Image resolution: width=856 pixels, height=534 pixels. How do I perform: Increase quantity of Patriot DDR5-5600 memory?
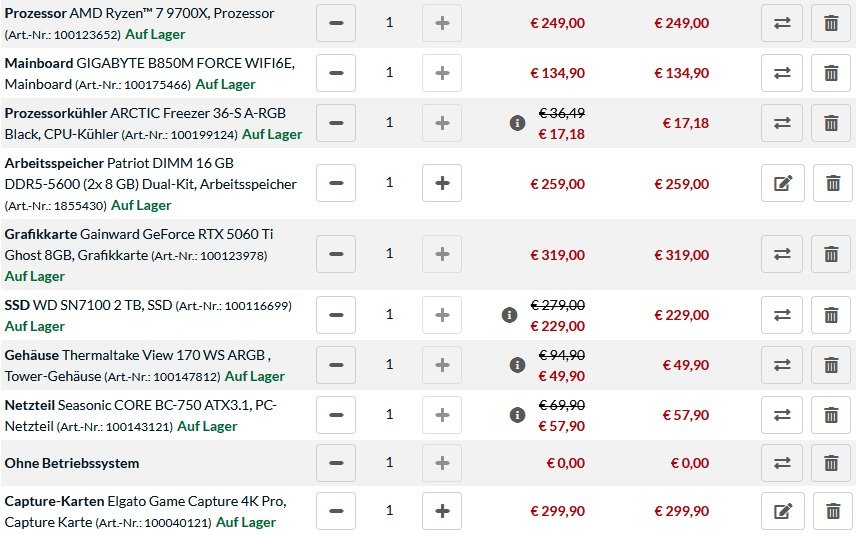pyautogui.click(x=442, y=183)
